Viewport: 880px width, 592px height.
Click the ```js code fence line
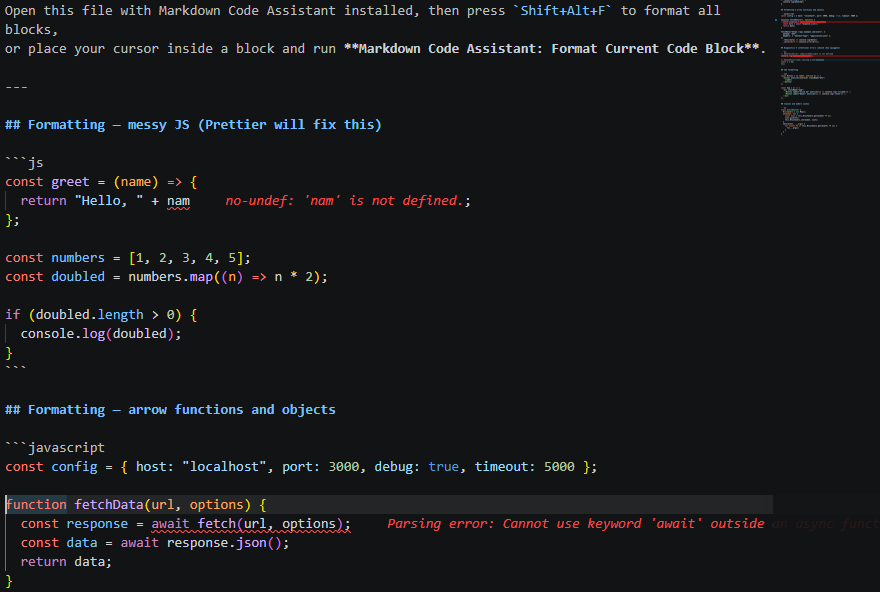tap(24, 163)
